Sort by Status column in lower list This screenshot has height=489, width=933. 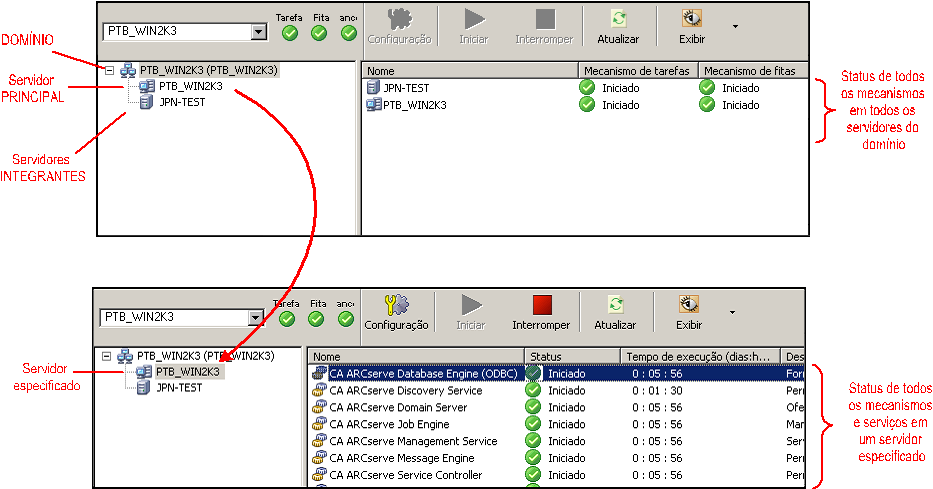pyautogui.click(x=572, y=357)
